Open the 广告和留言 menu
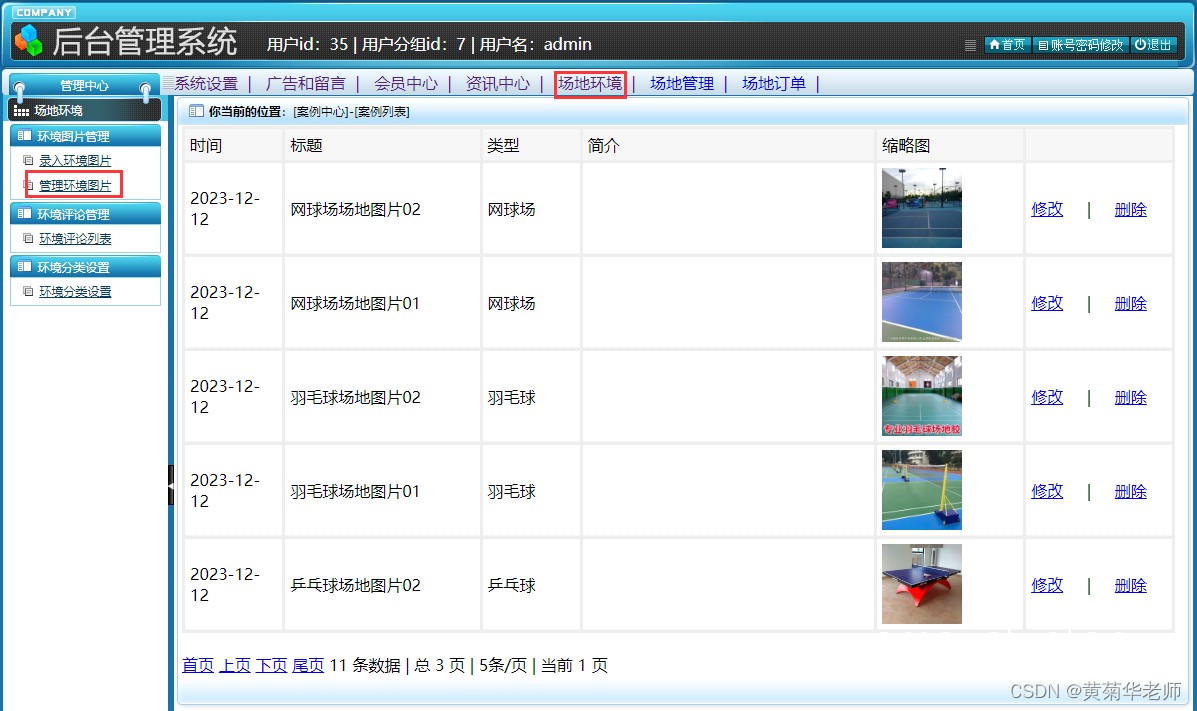1197x711 pixels. [305, 83]
